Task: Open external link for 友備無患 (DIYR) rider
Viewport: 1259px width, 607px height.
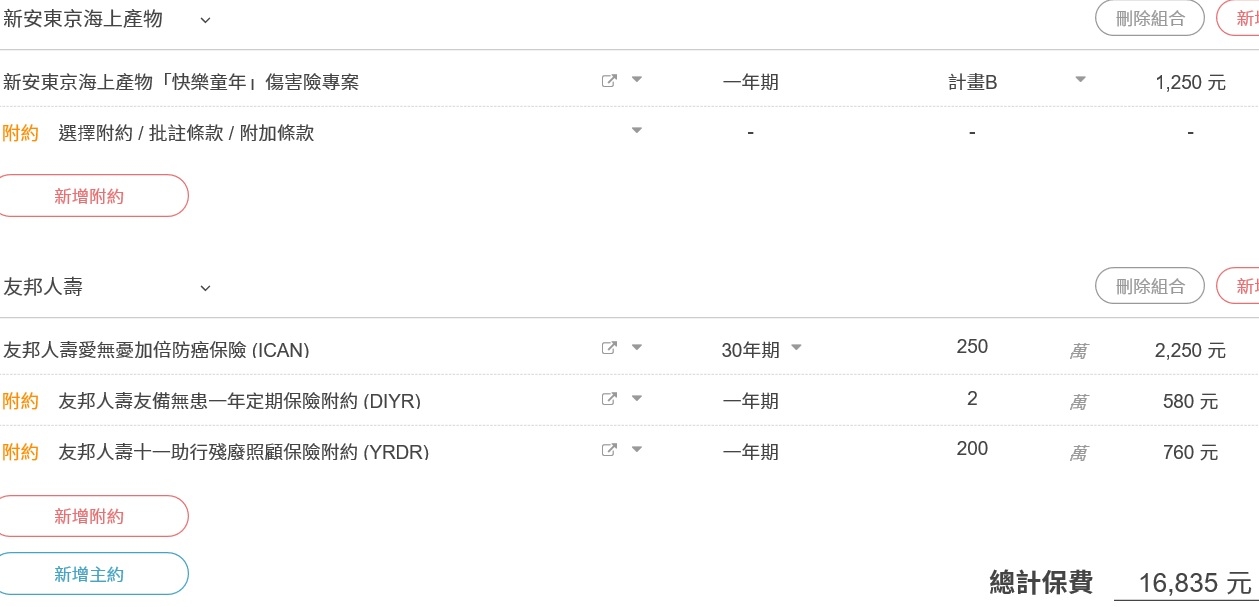Action: [609, 399]
